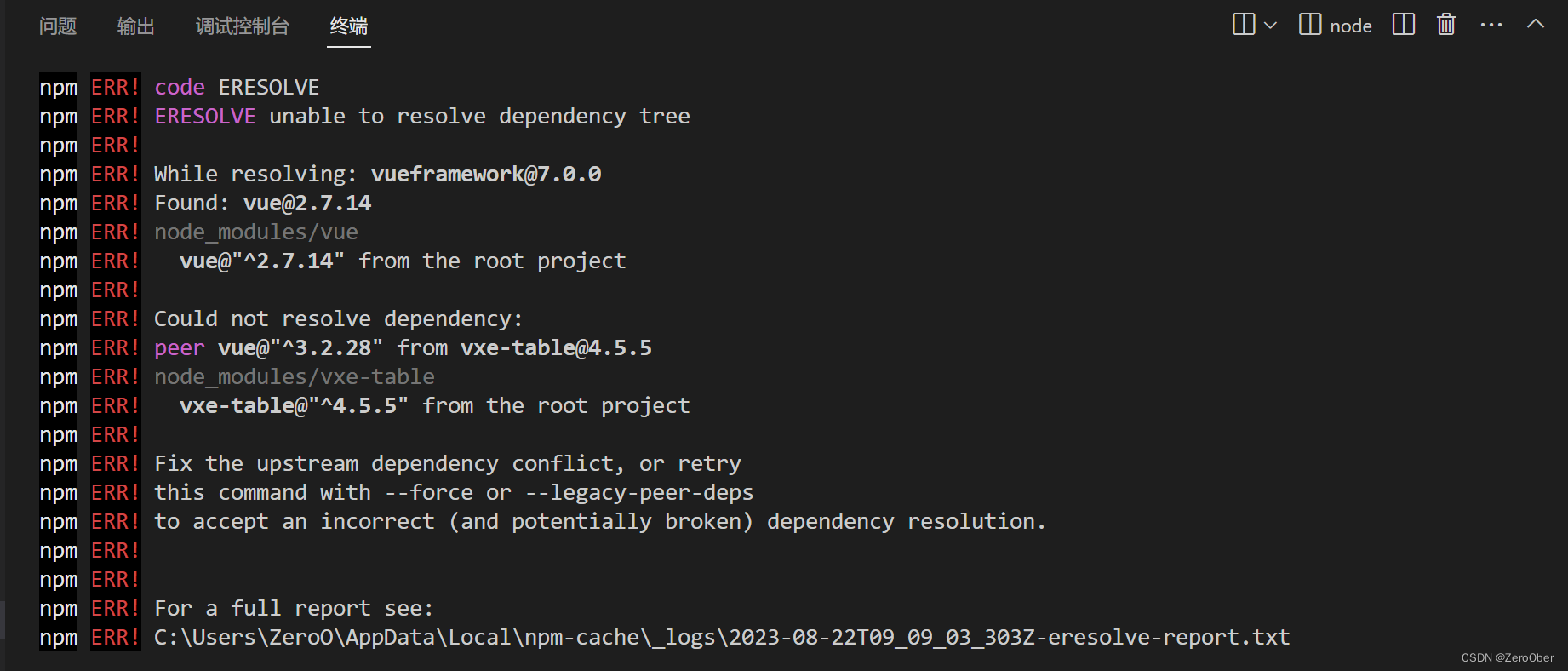This screenshot has height=671, width=1568.
Task: Click the scrollbar sliver on the left edge
Action: click(x=3, y=617)
